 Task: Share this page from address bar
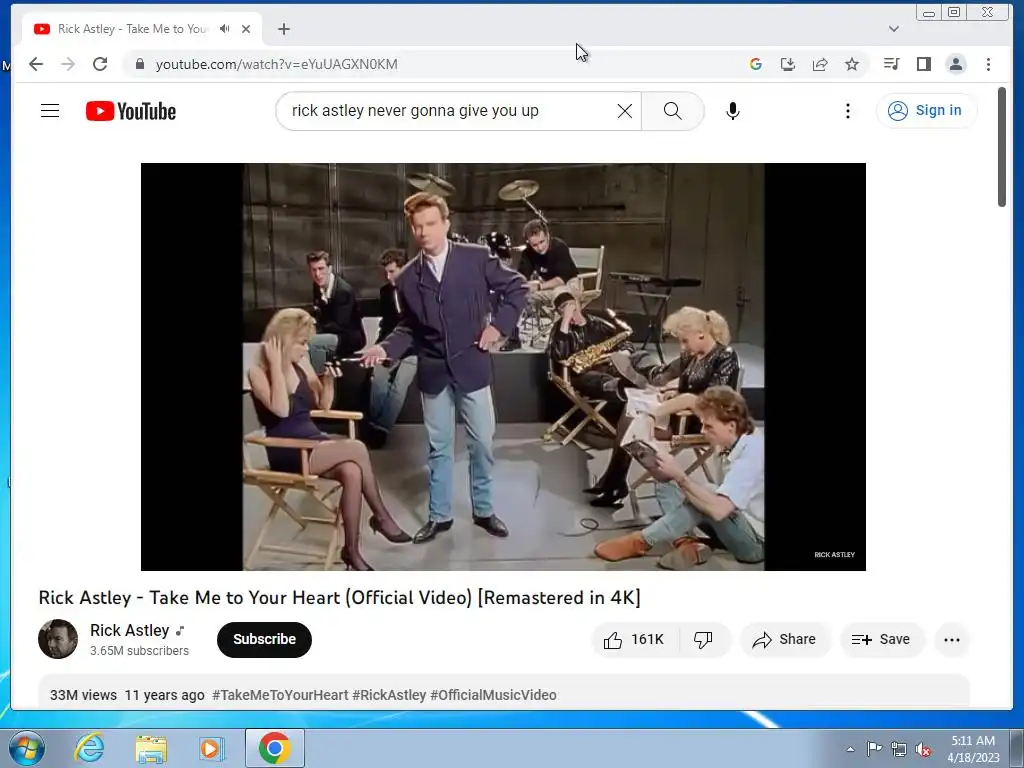pyautogui.click(x=820, y=64)
